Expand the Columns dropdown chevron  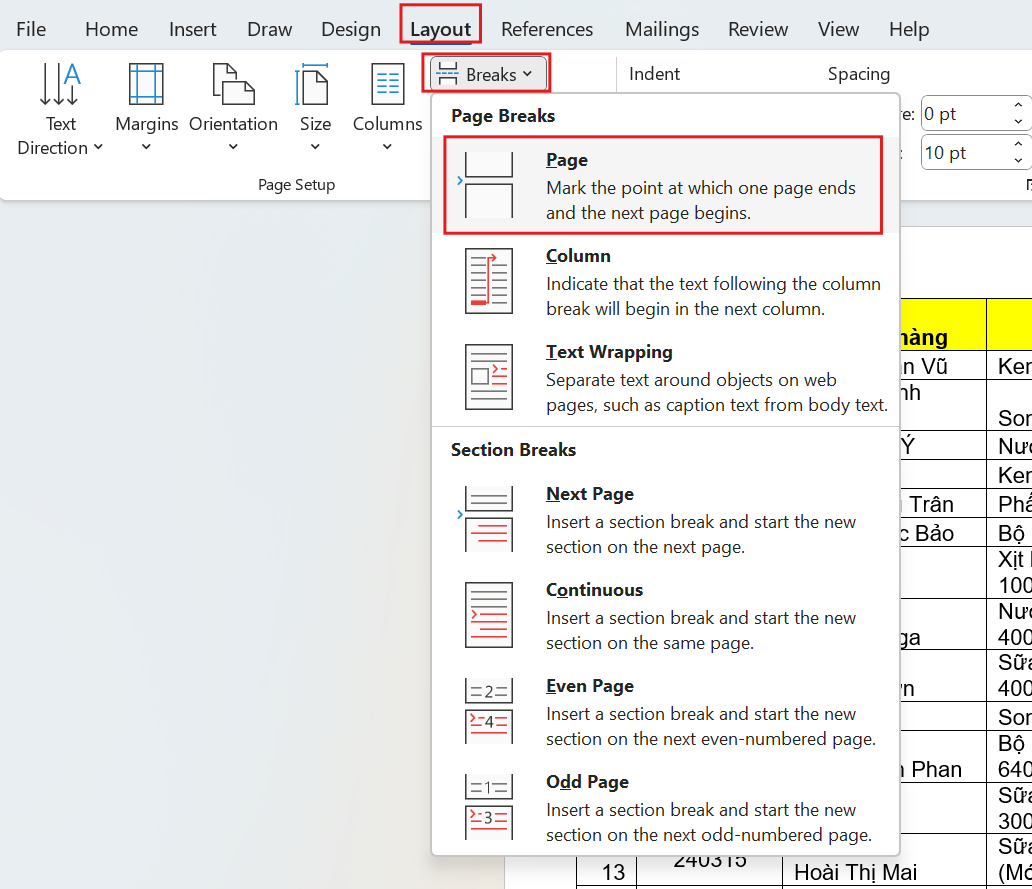(388, 147)
